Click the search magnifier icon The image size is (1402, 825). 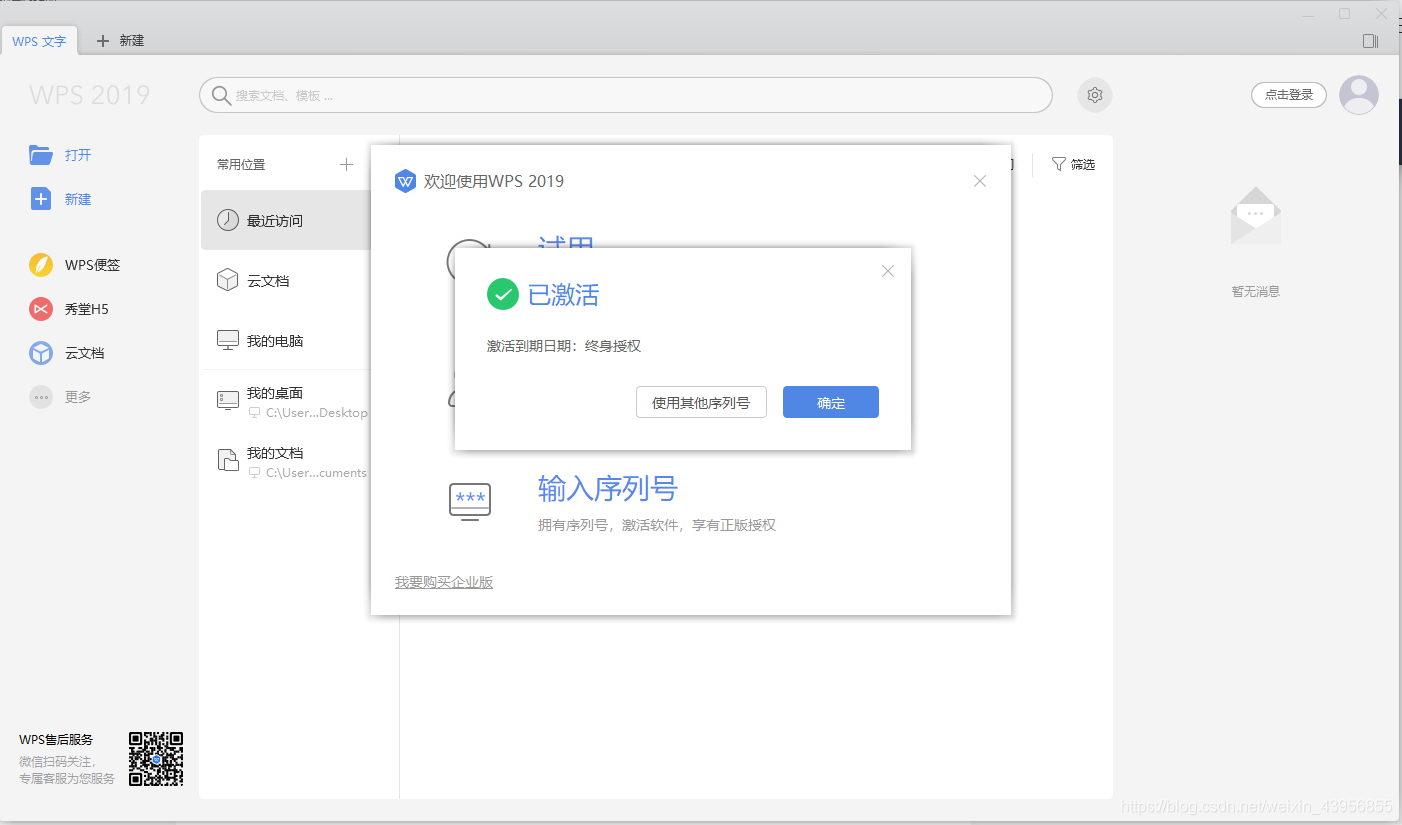pos(221,96)
